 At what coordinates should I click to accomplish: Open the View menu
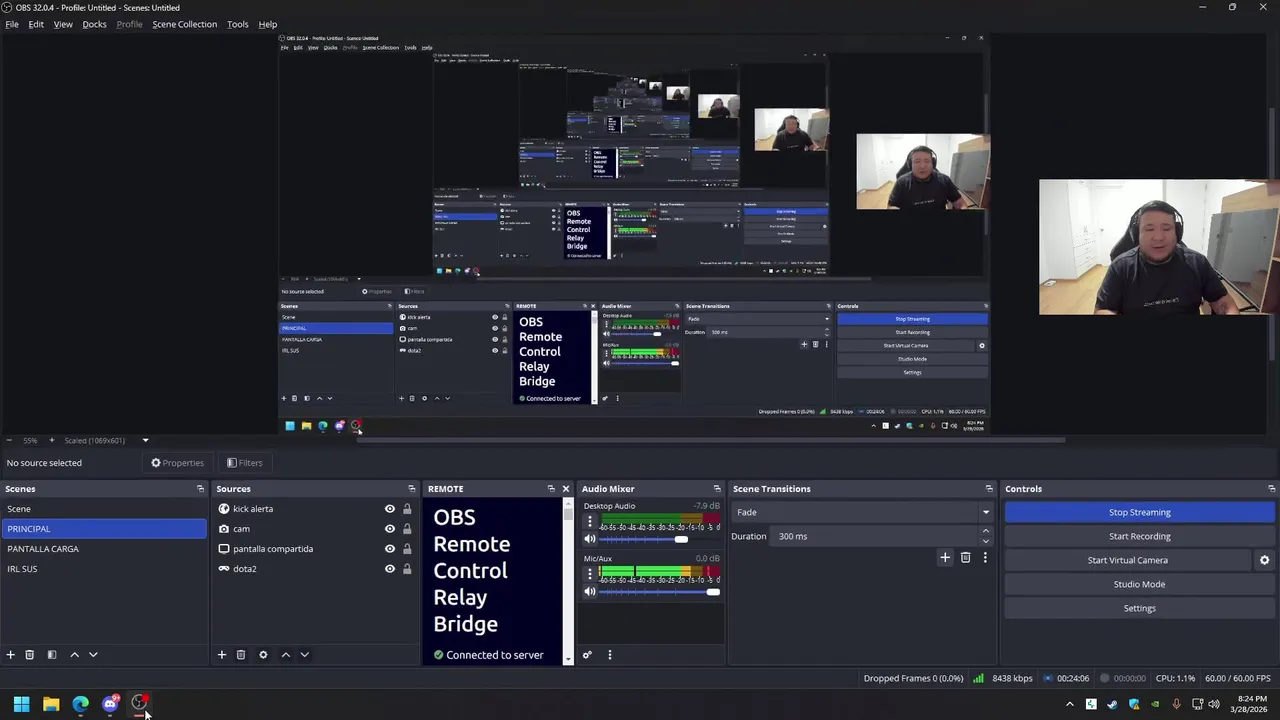click(63, 24)
